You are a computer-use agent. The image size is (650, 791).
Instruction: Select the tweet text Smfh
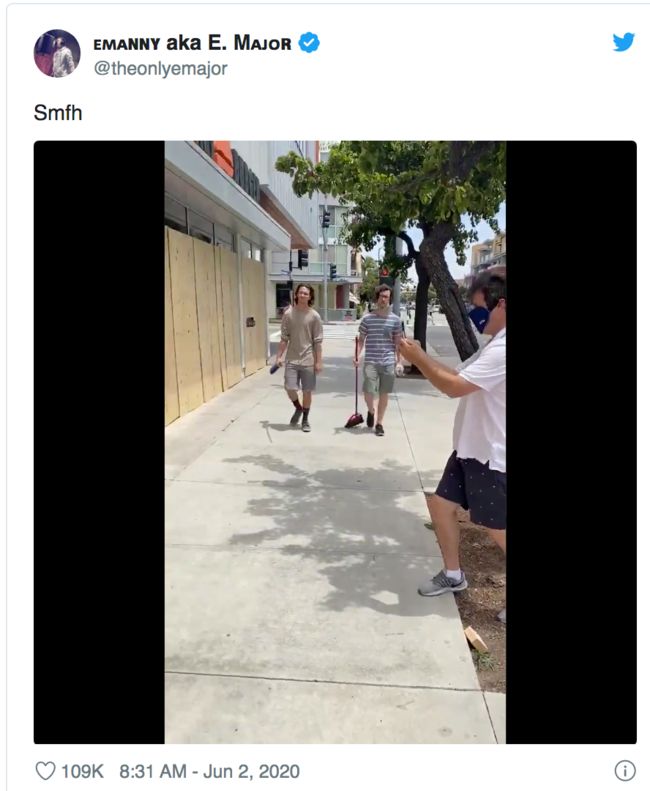click(x=58, y=112)
